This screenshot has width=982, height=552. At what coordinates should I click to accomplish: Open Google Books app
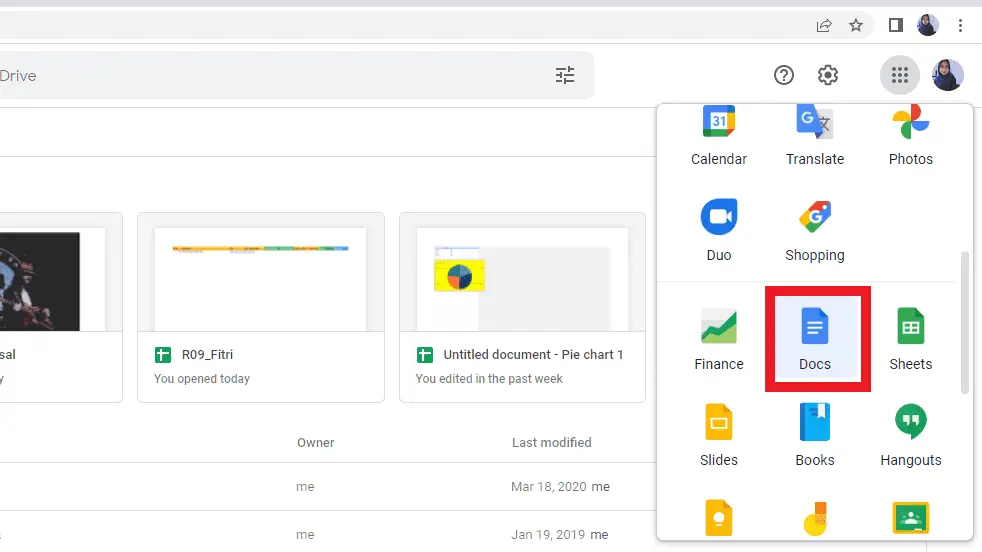point(815,435)
